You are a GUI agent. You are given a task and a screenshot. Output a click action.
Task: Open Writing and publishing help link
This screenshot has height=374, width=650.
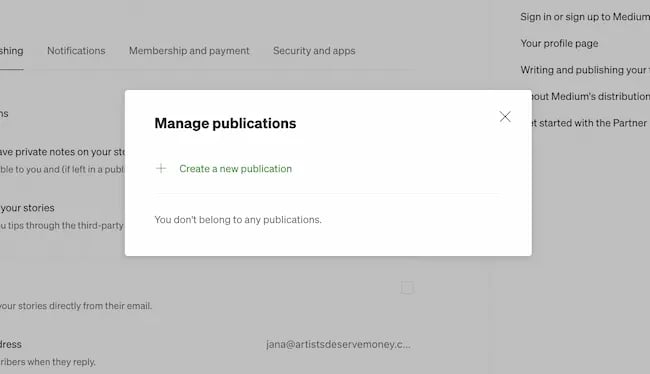(585, 70)
